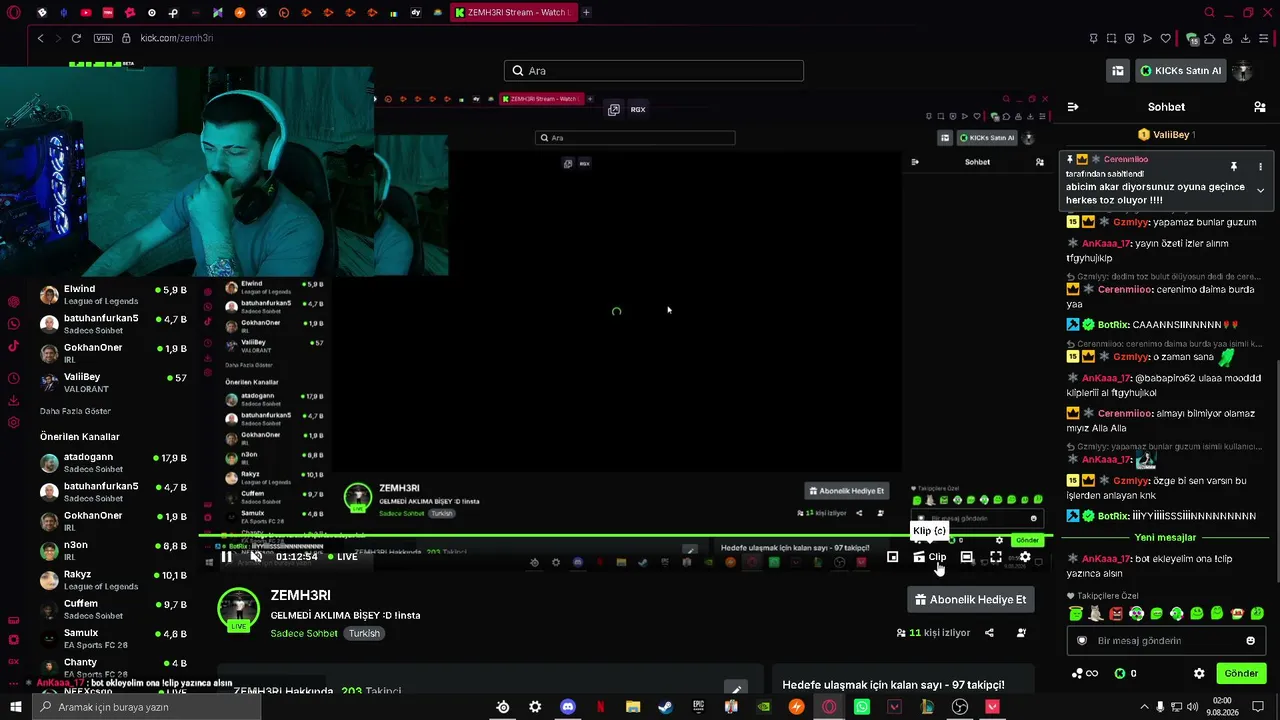Go back to the previous page
The height and width of the screenshot is (720, 1280).
(41, 38)
